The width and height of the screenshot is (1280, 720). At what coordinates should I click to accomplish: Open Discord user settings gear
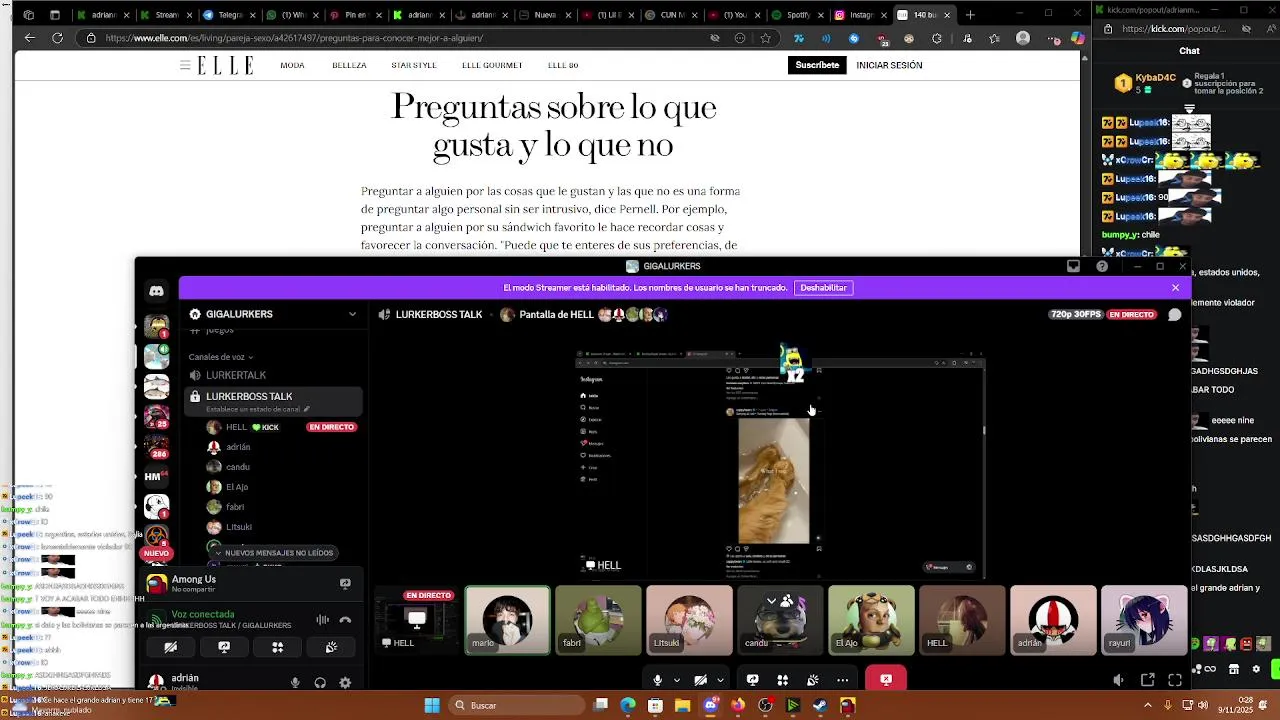point(345,683)
